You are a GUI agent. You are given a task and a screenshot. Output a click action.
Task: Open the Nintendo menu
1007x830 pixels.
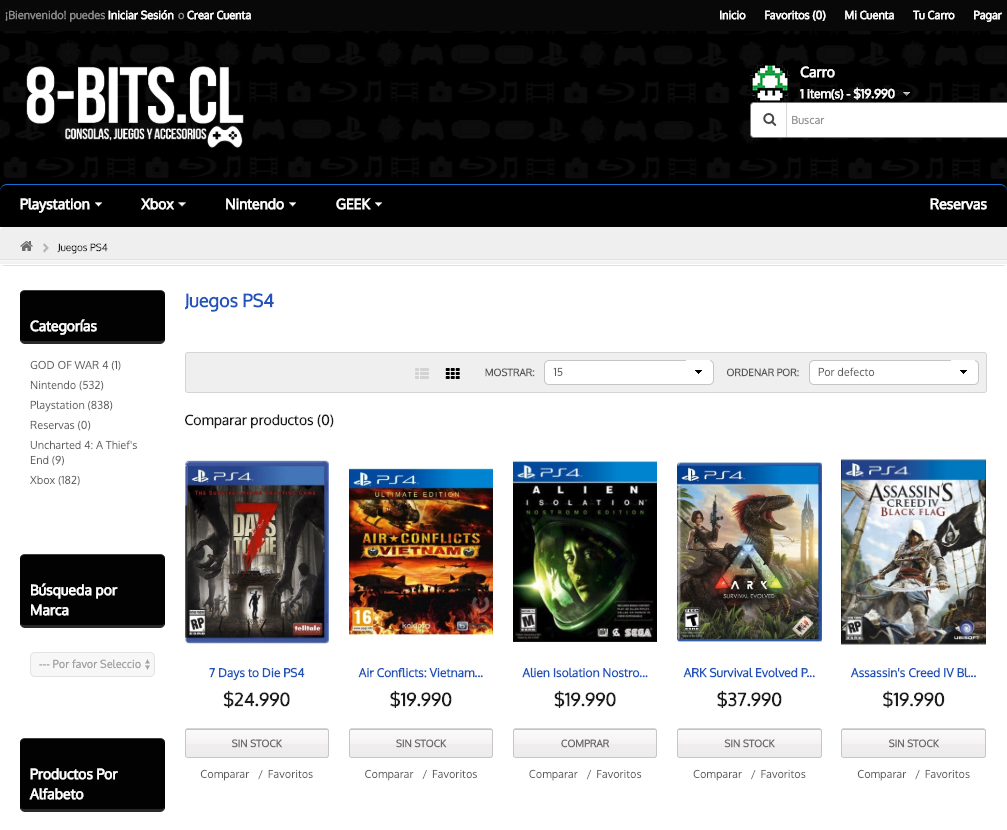260,204
